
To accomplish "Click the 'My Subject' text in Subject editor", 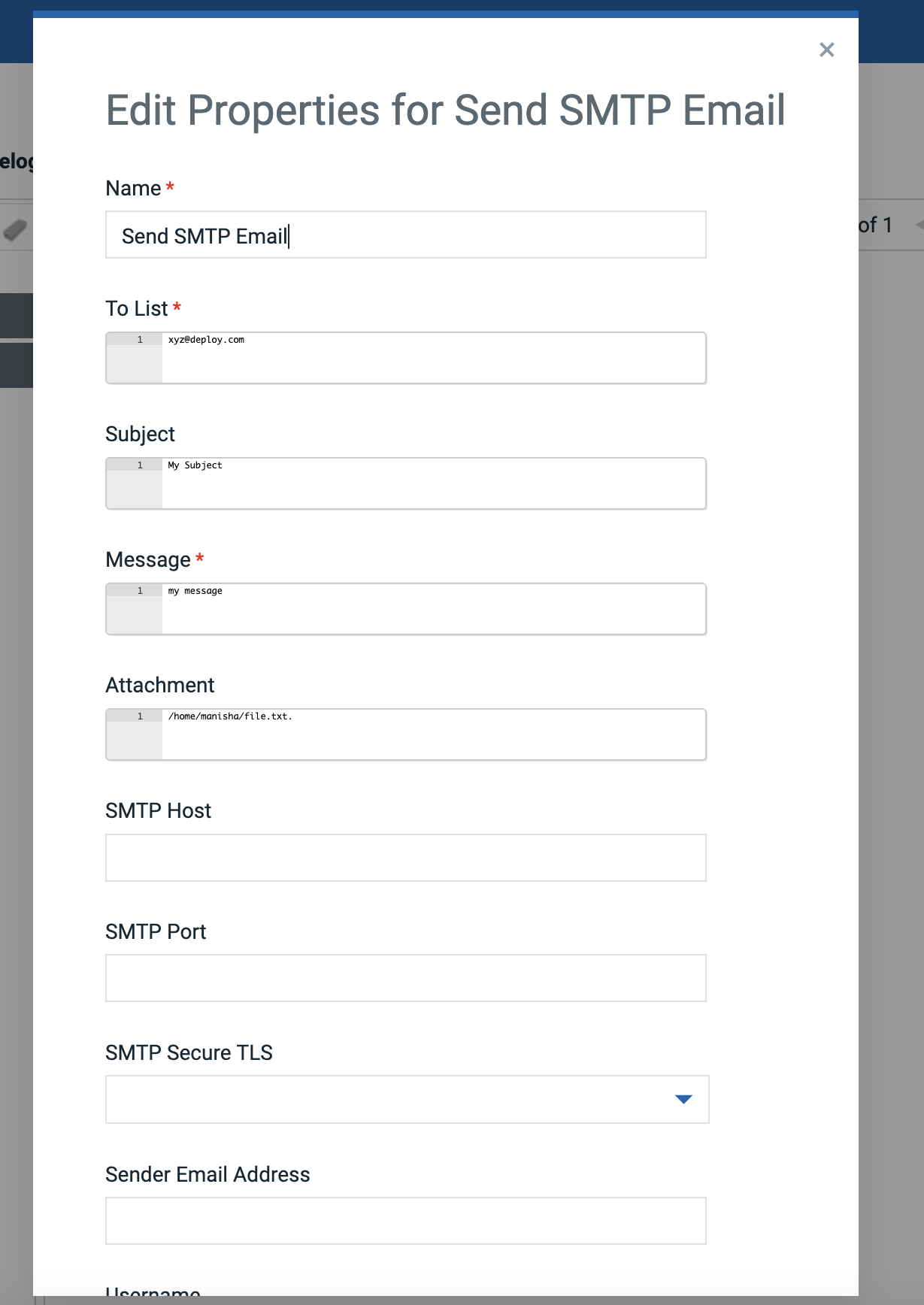I will pos(195,465).
